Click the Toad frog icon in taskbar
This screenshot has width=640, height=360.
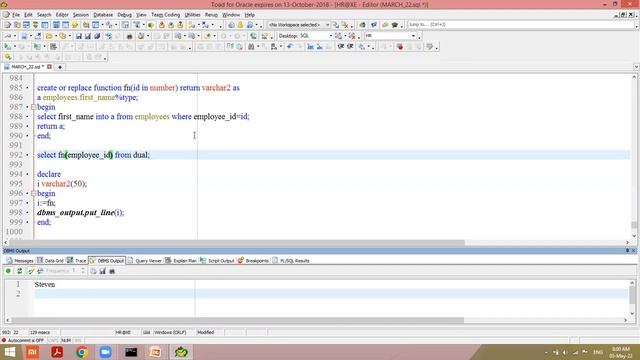[x=181, y=352]
